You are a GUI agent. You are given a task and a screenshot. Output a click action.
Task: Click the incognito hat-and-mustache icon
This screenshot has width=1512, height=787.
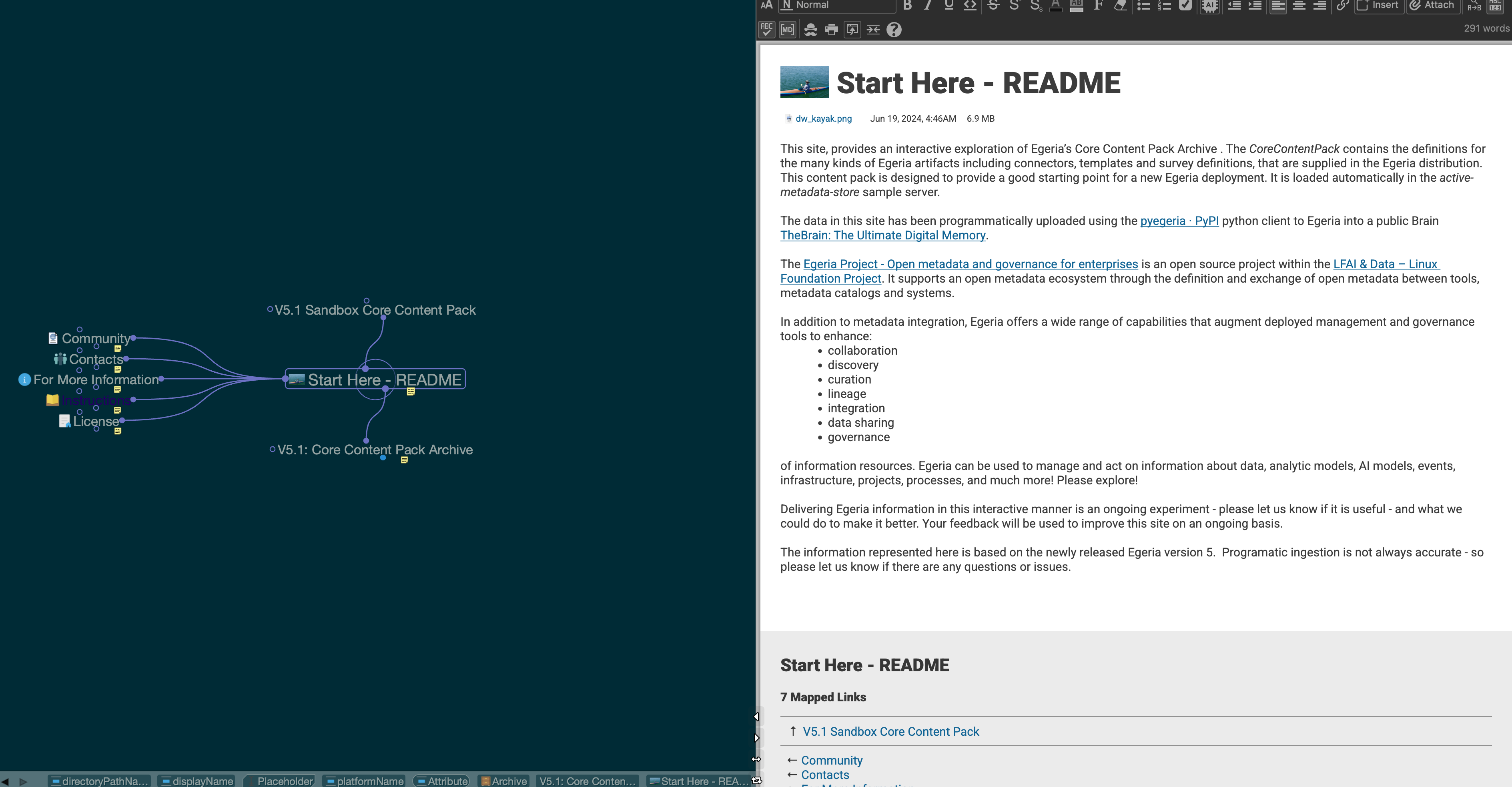(810, 29)
